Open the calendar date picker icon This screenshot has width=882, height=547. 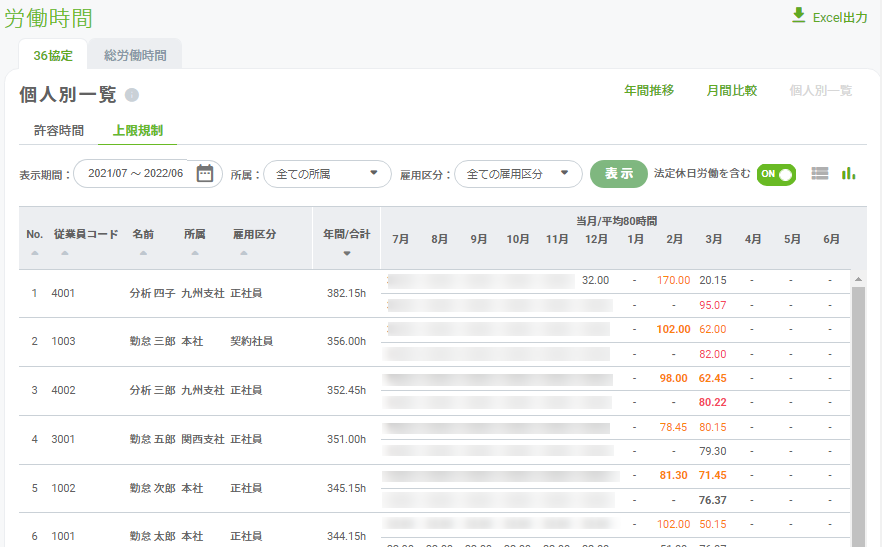[205, 173]
